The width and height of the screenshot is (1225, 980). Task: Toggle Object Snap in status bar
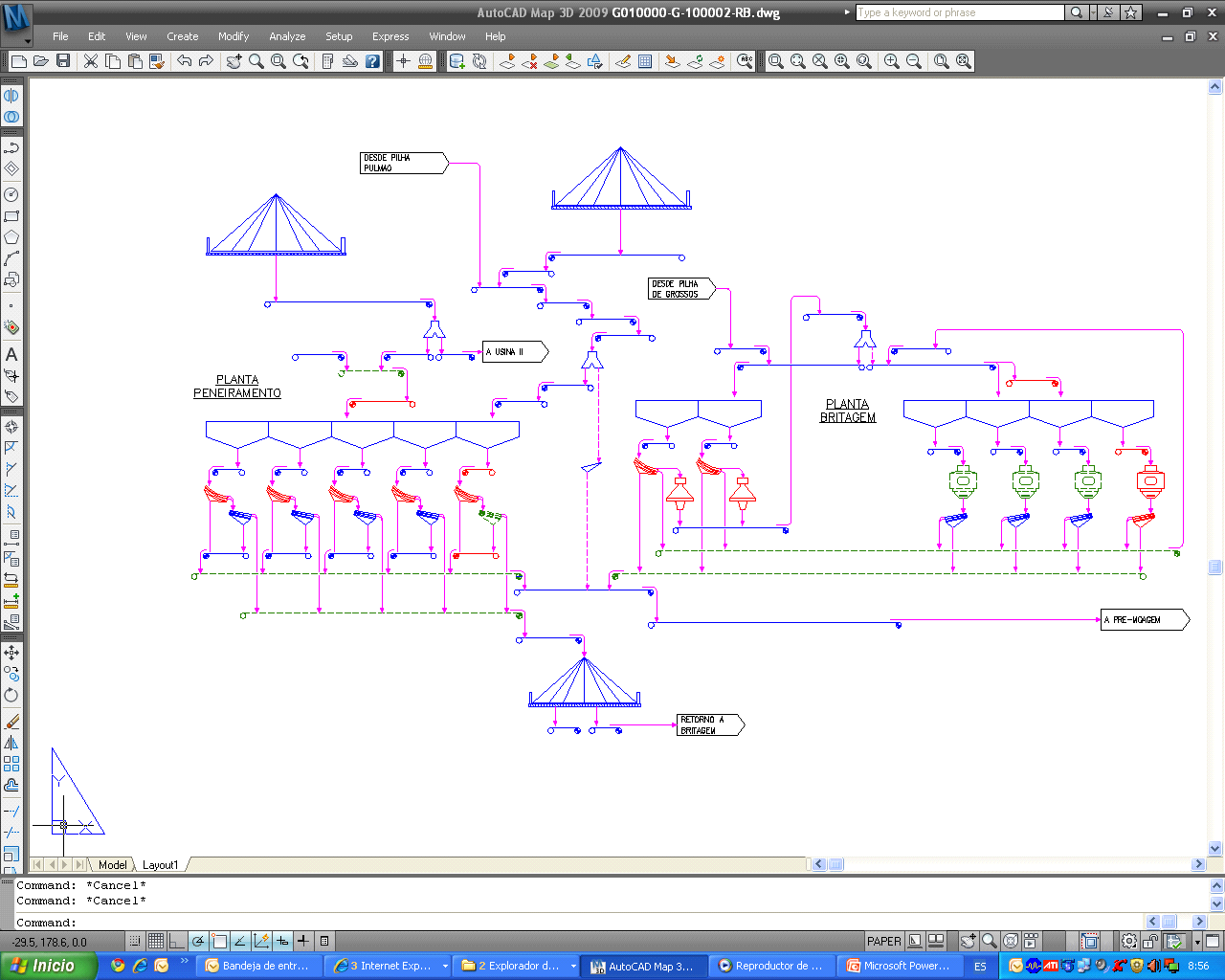[219, 942]
